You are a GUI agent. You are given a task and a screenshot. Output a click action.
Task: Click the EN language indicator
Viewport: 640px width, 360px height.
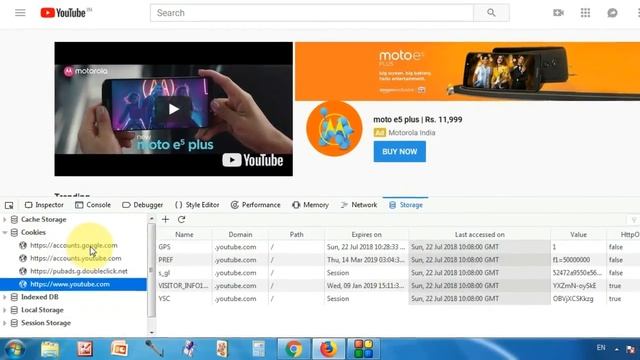601,348
